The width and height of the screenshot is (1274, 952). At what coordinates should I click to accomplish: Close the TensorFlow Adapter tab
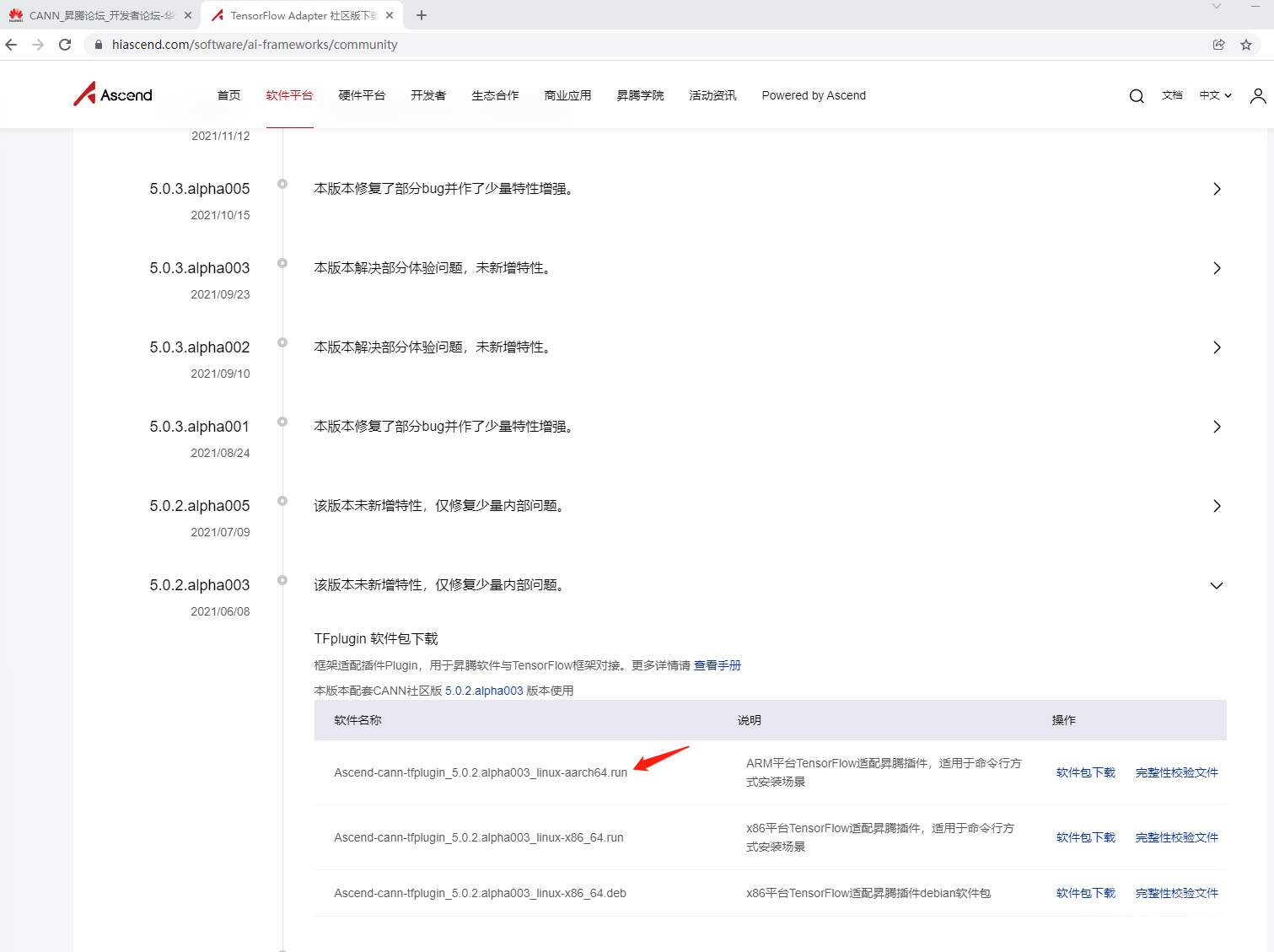tap(390, 15)
